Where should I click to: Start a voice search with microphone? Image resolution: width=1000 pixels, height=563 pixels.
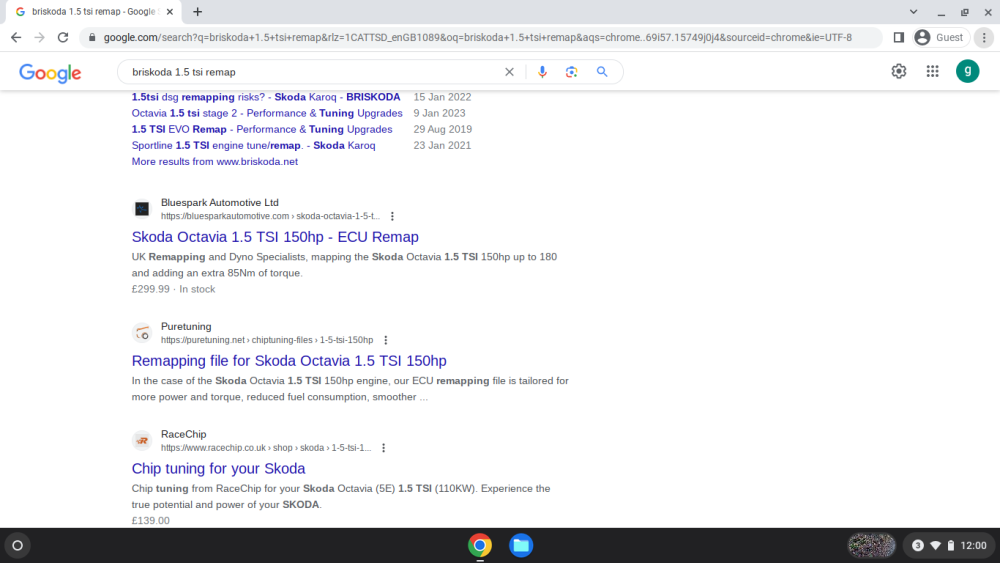click(x=542, y=72)
